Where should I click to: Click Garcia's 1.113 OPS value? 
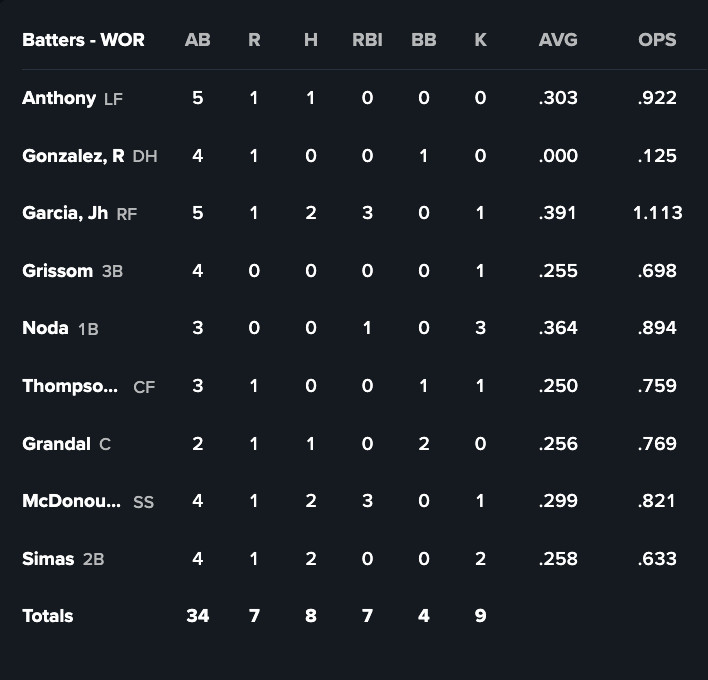[657, 213]
